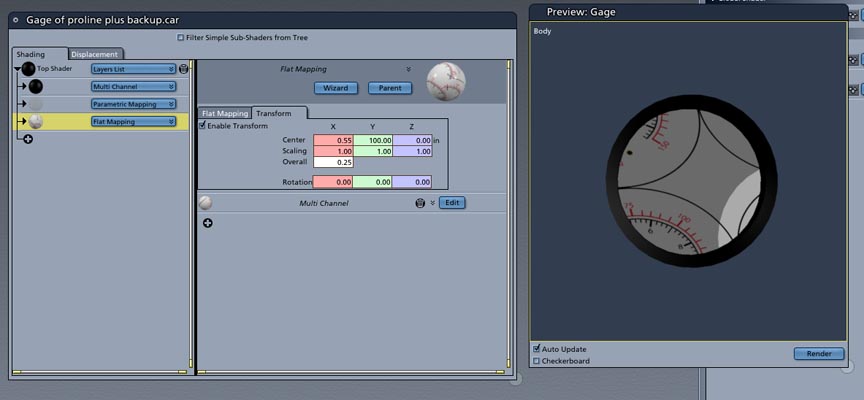Click the gray sphere icon next to Parametric Mapping

pos(36,104)
